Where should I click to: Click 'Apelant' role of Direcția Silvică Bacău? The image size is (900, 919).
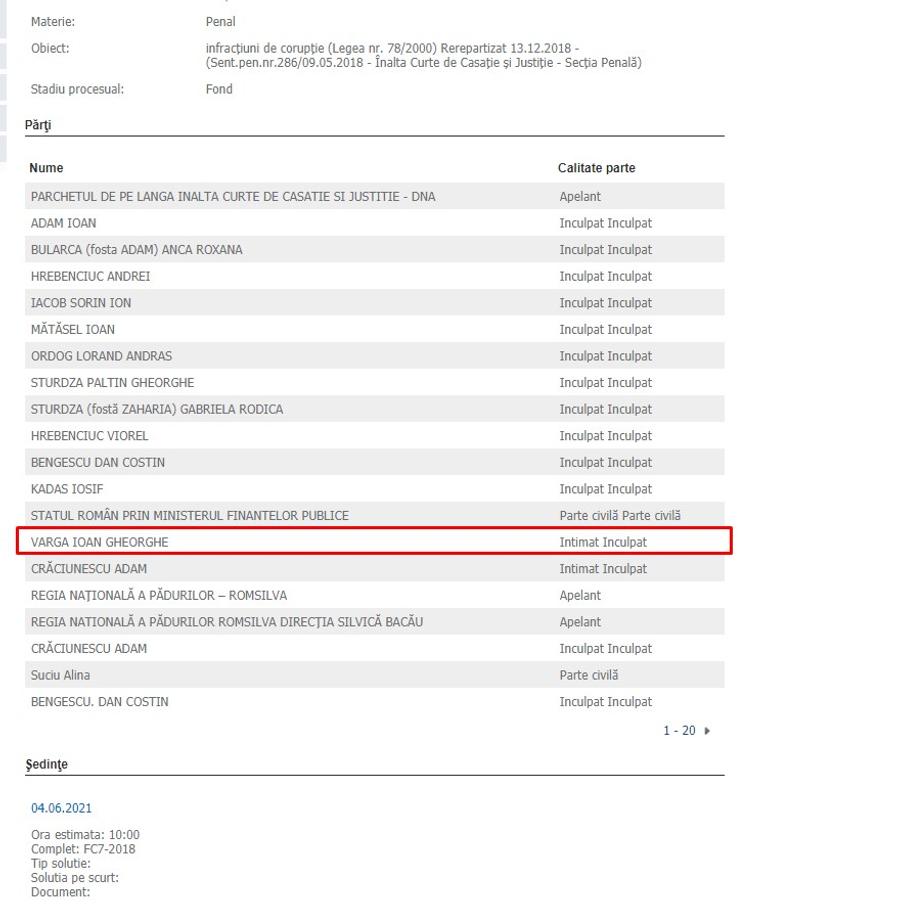[x=580, y=622]
